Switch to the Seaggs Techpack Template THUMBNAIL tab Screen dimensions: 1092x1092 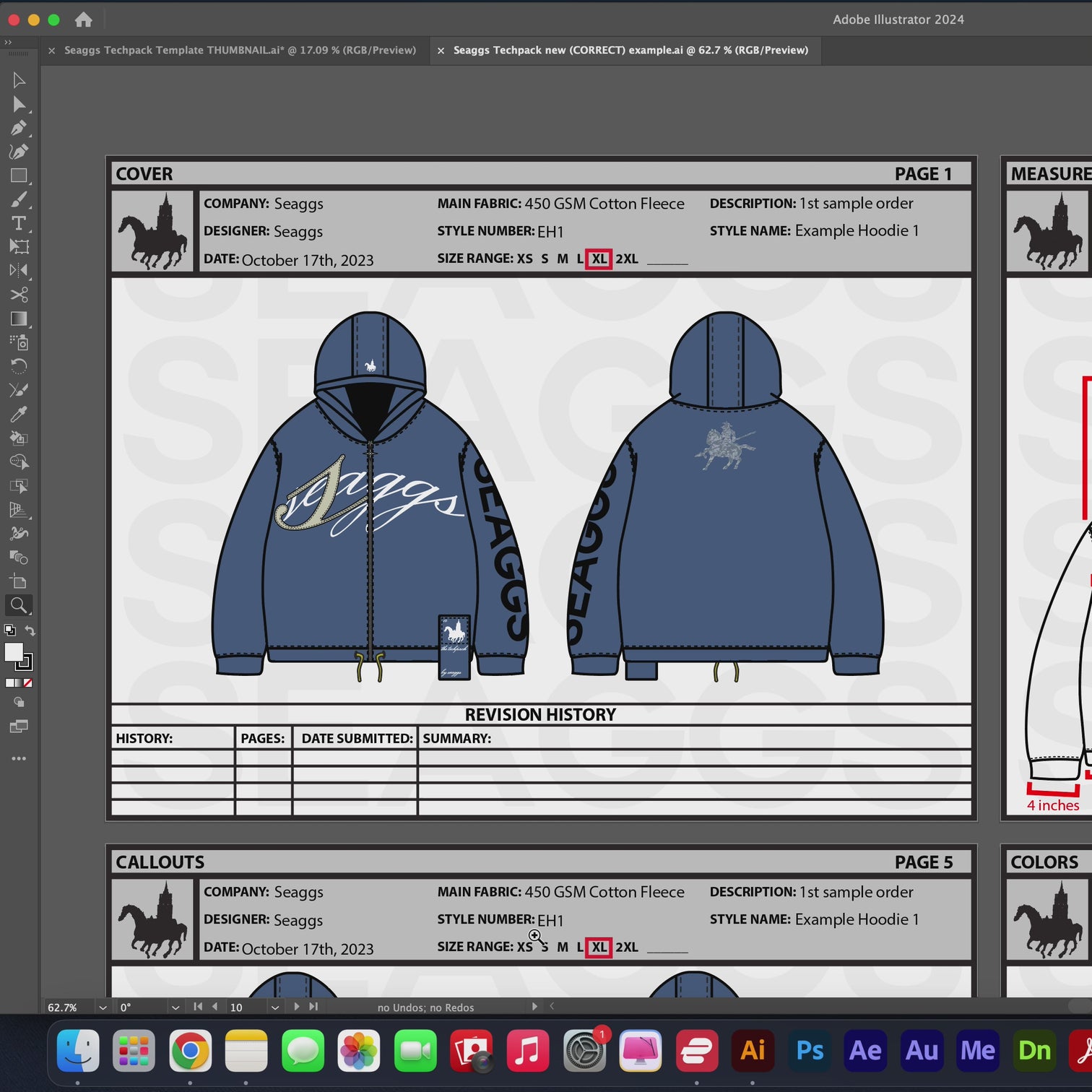coord(238,51)
